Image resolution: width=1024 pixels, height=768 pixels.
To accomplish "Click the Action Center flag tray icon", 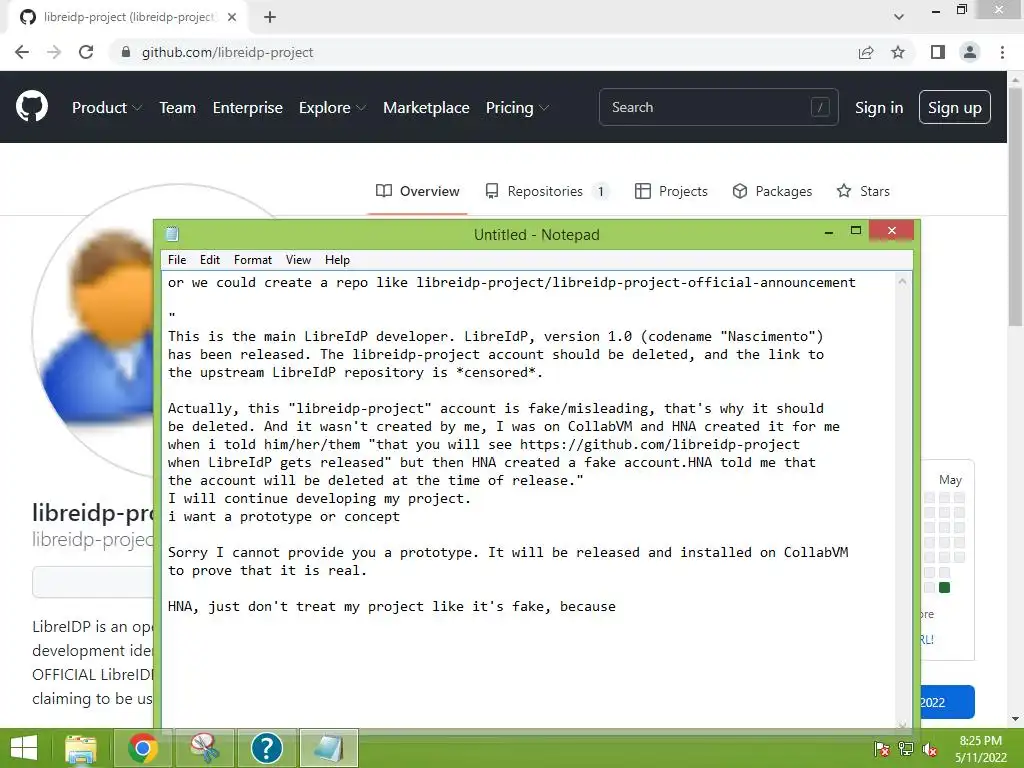I will [x=882, y=749].
